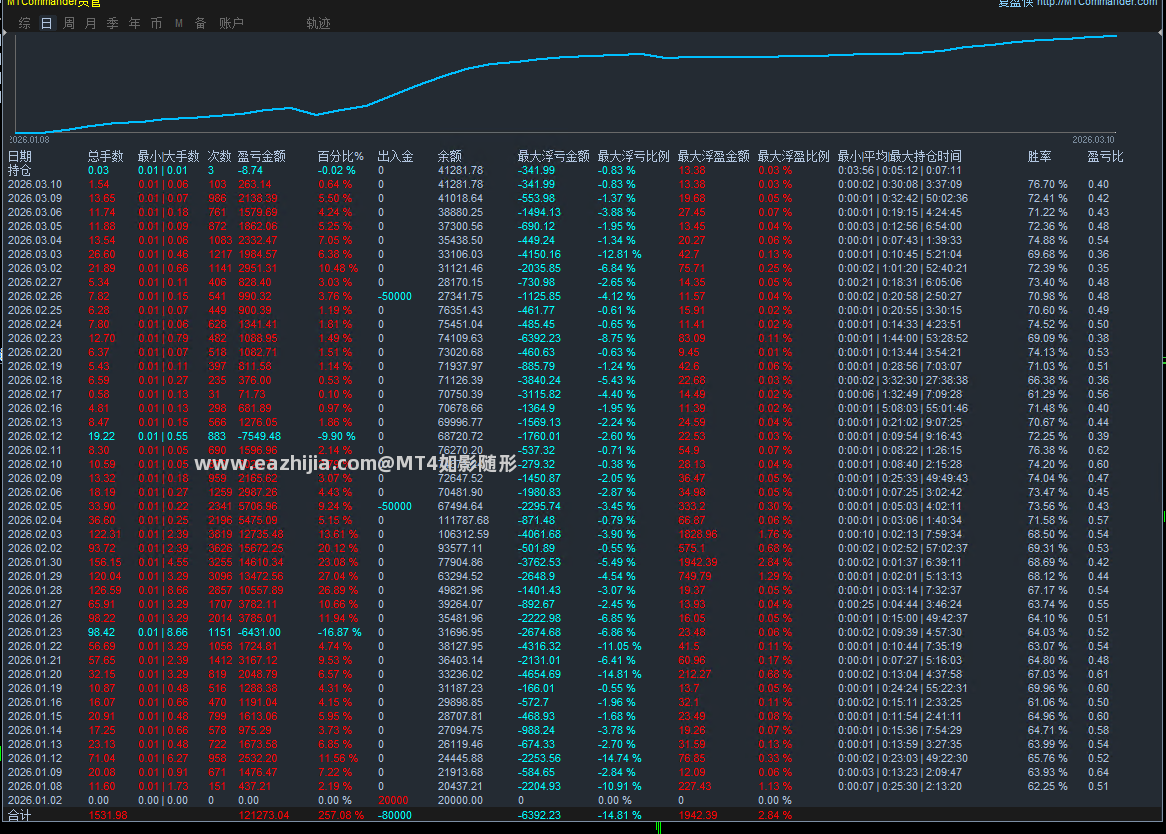Select the 2026.01.02 date row
Viewport: 1166px width, 834px height.
pos(580,801)
